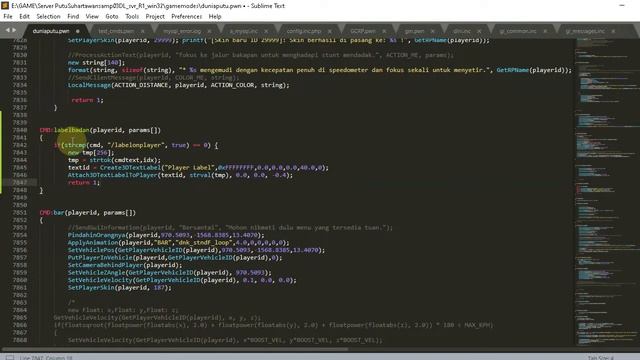Click the previous tab arrow icon
Image resolution: width=640 pixels, height=360 pixels.
[7, 30]
